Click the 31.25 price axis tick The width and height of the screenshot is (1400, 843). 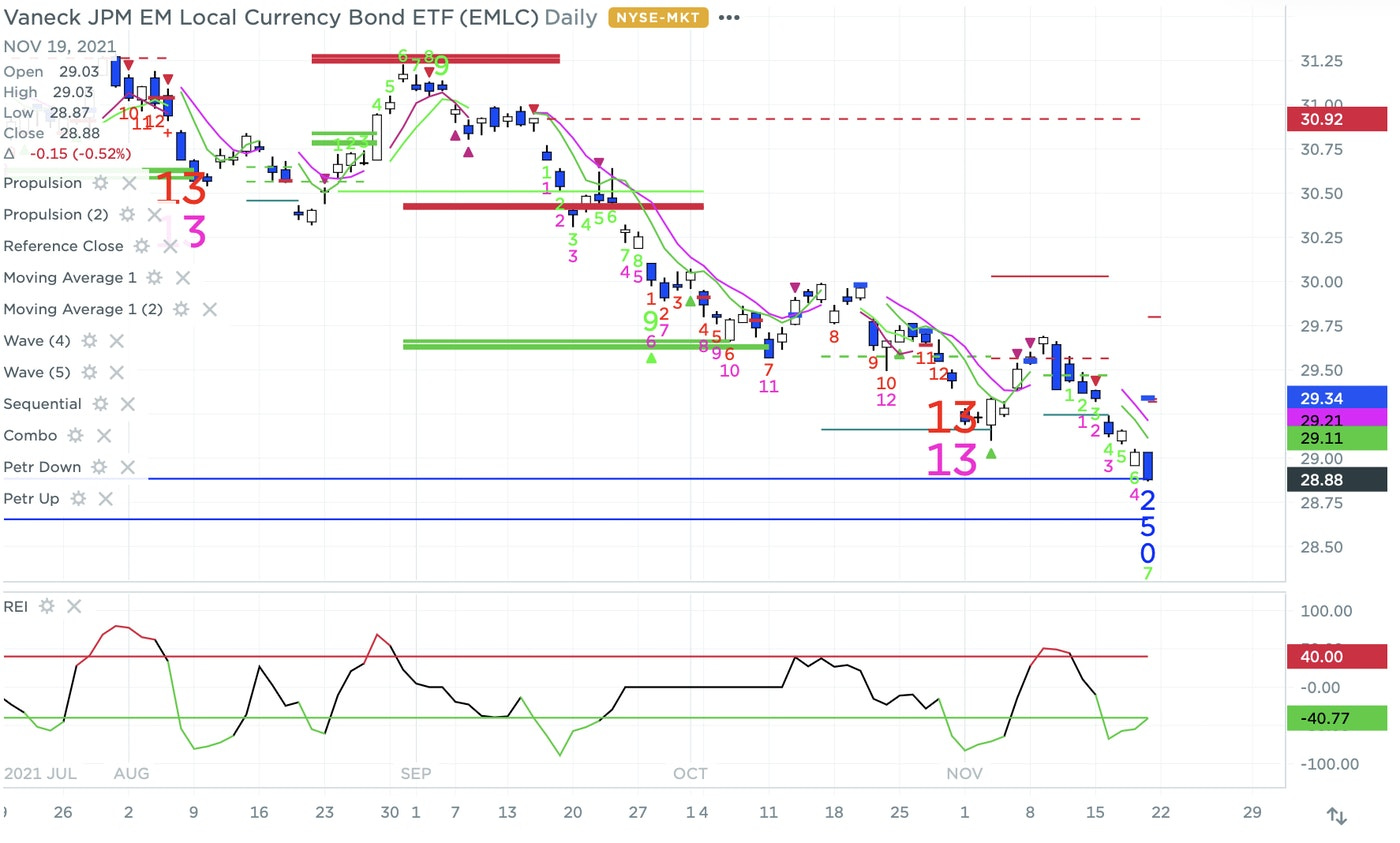[x=1324, y=62]
